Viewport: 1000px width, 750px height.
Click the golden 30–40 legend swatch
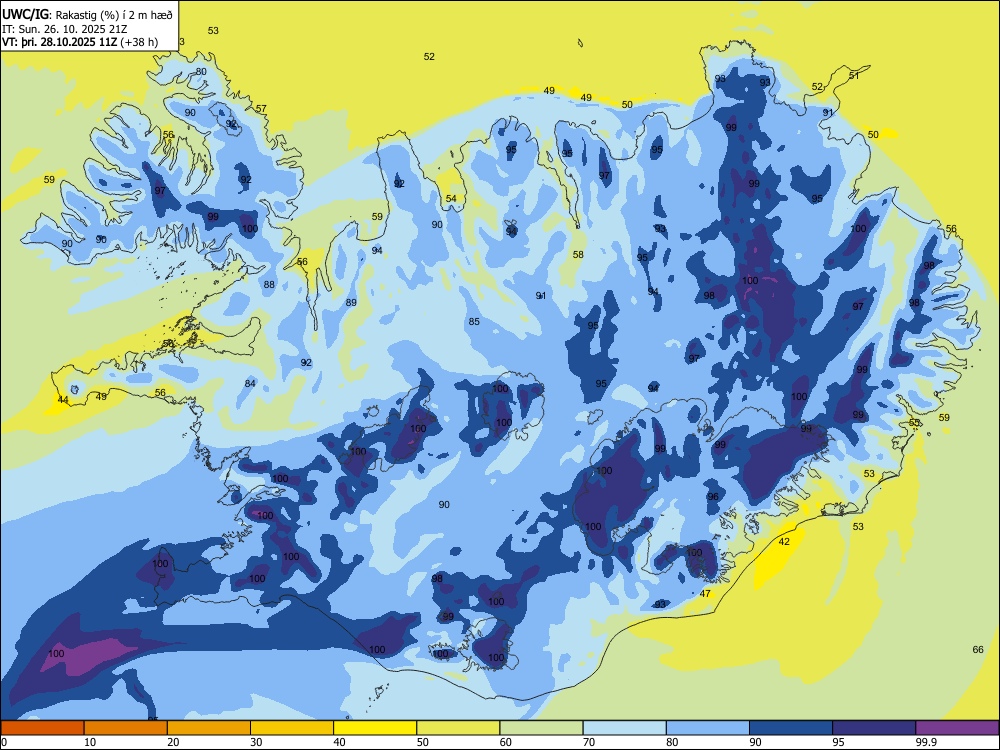pyautogui.click(x=292, y=728)
